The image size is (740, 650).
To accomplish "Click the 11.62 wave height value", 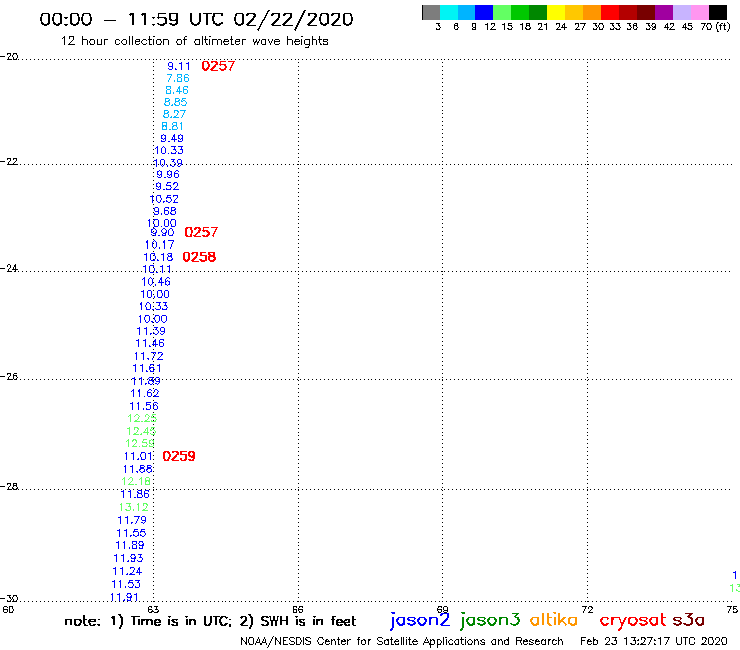I will tap(145, 394).
